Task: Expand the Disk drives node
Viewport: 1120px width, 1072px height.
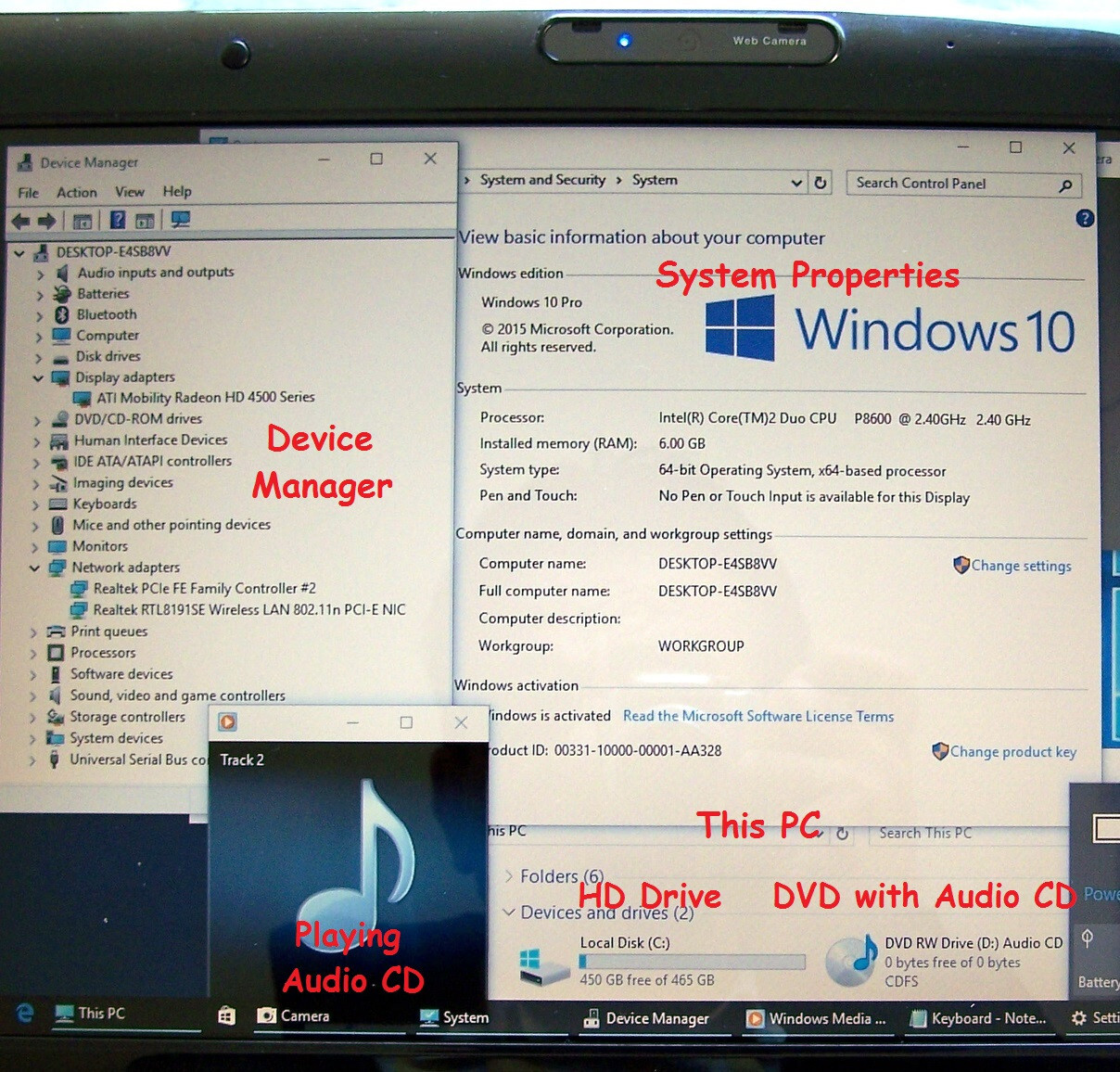Action: point(39,358)
